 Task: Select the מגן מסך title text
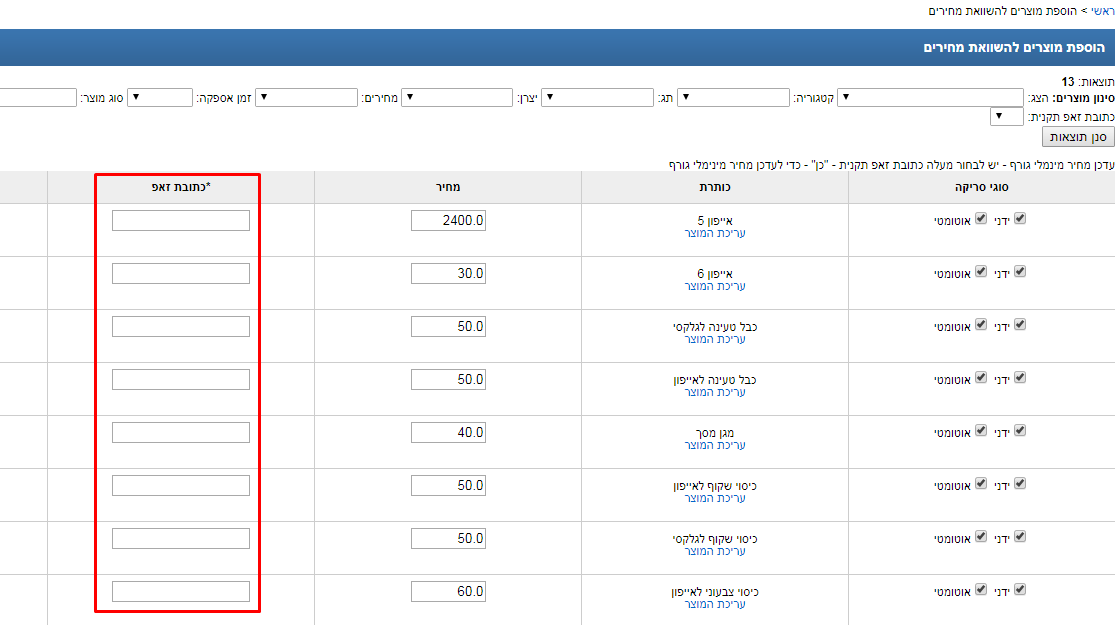coord(715,433)
